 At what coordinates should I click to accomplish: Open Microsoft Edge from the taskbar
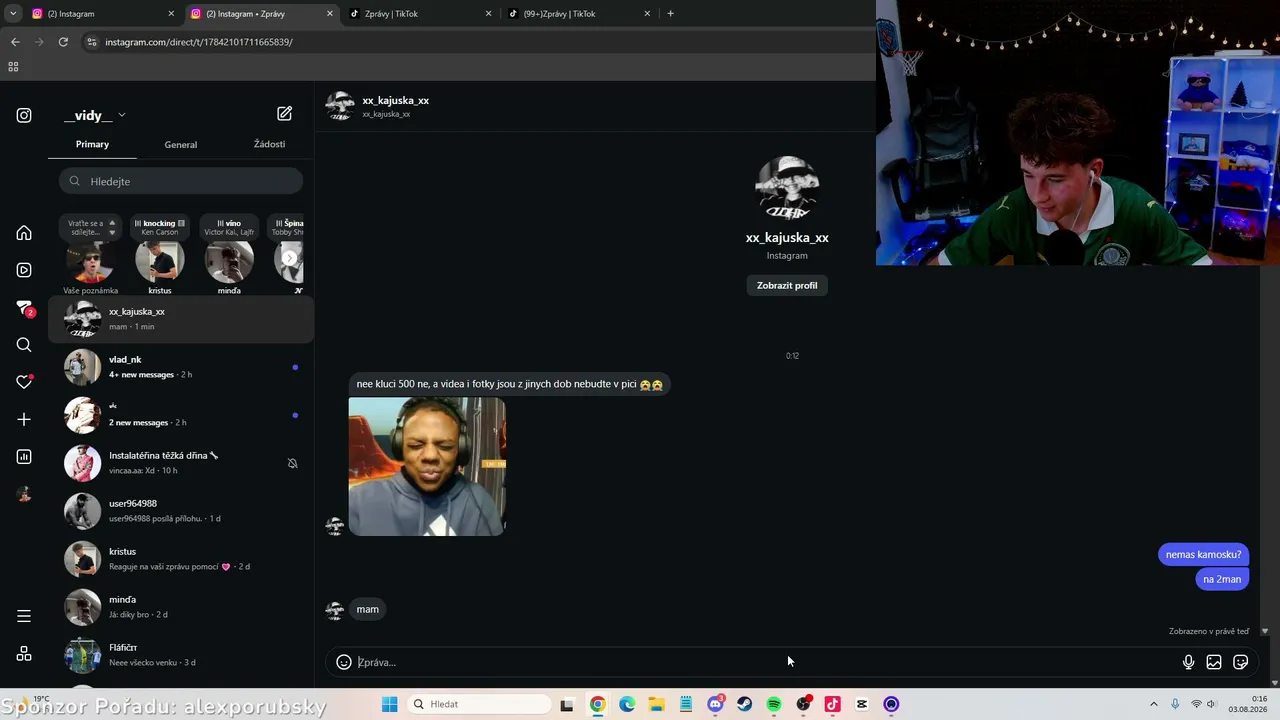[627, 704]
